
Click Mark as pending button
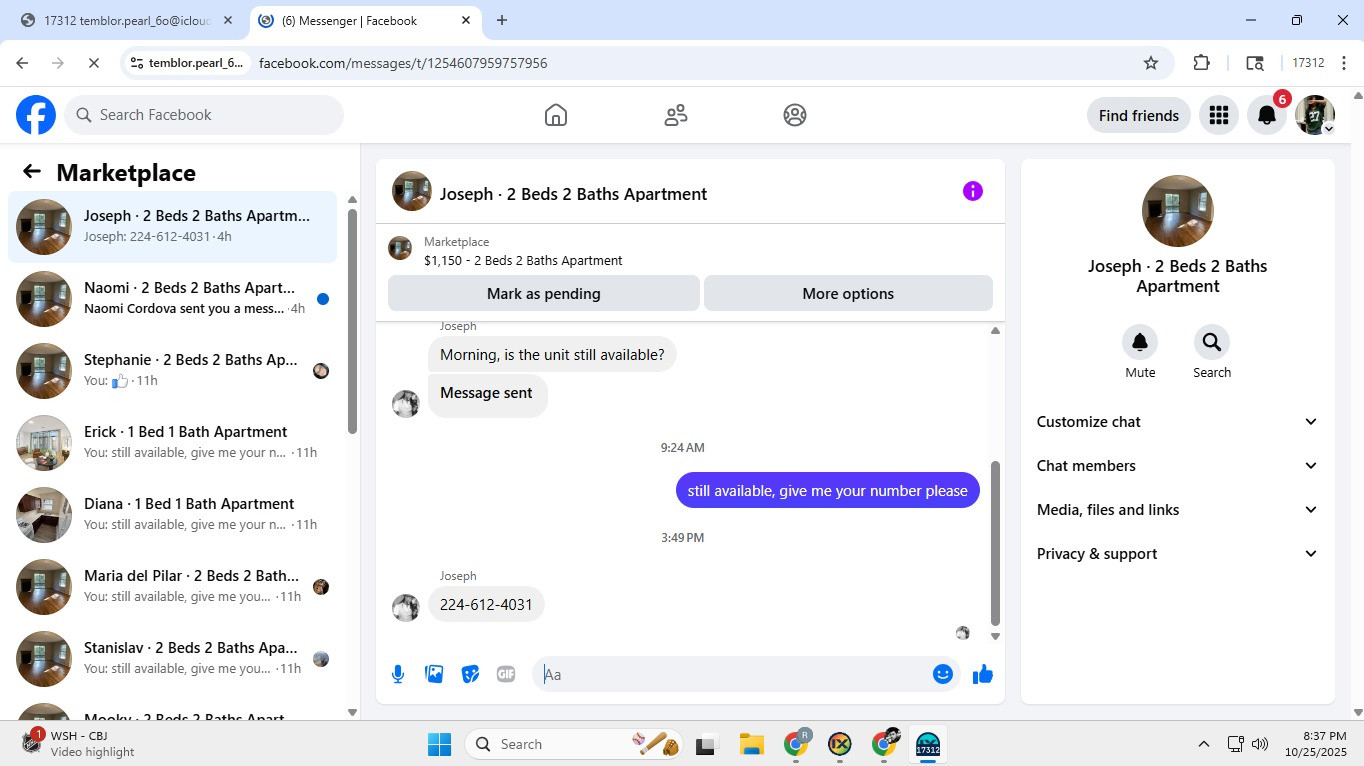(544, 294)
